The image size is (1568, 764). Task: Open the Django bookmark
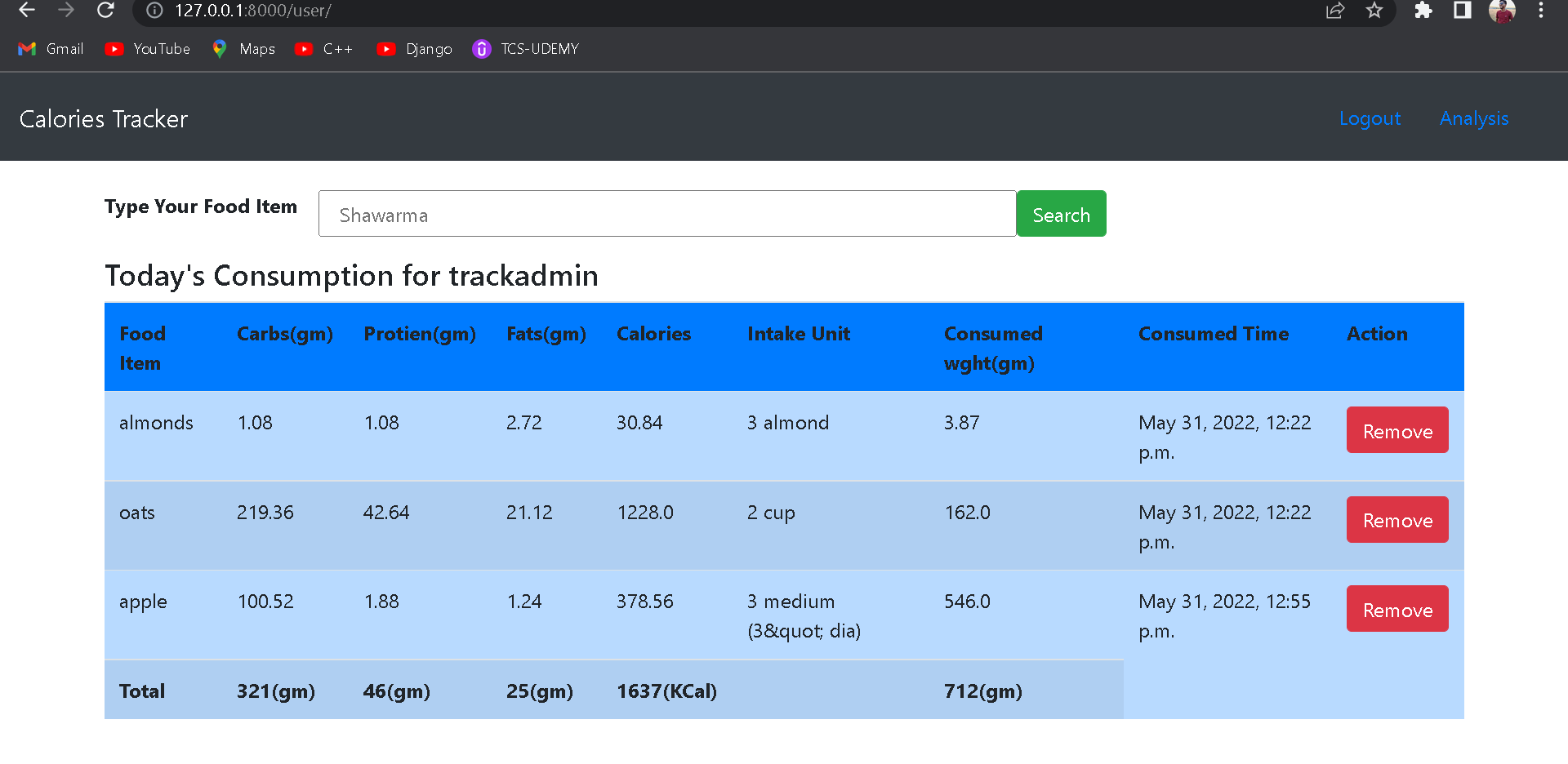(414, 49)
